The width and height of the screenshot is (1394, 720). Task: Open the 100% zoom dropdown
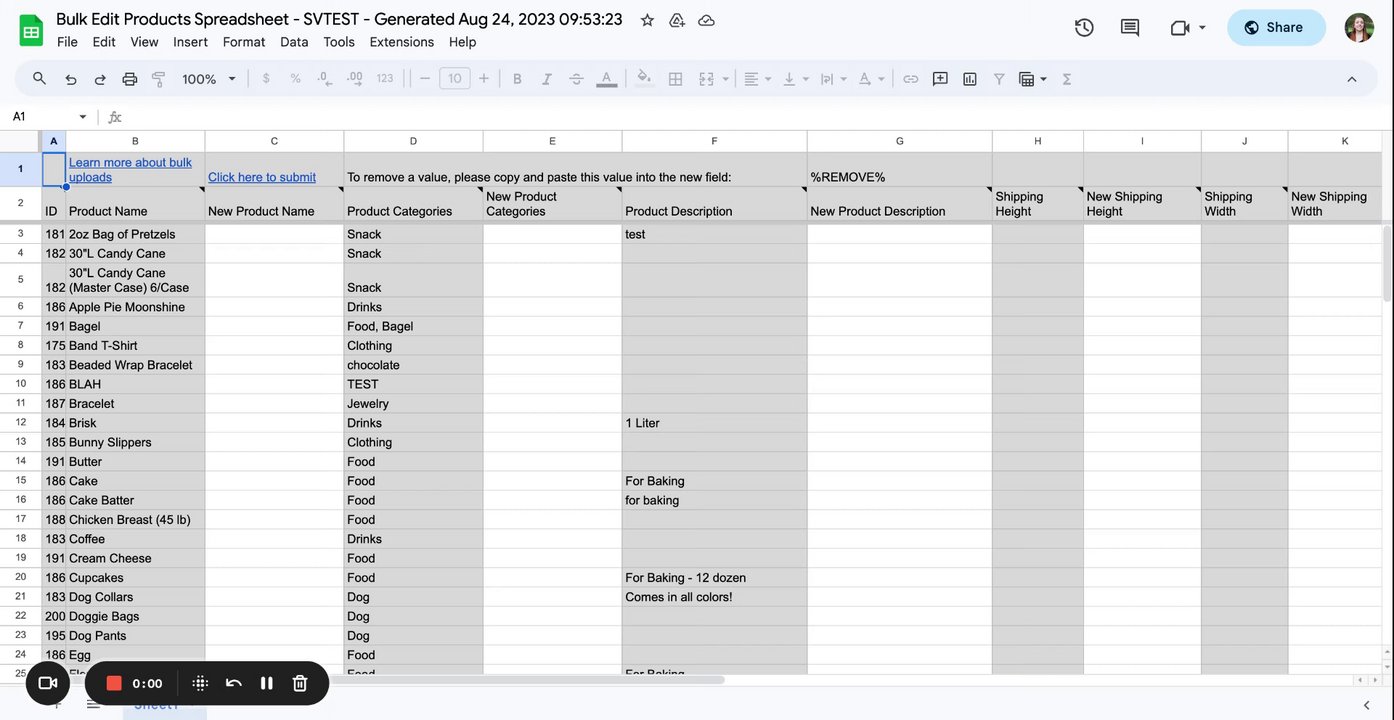(x=209, y=79)
